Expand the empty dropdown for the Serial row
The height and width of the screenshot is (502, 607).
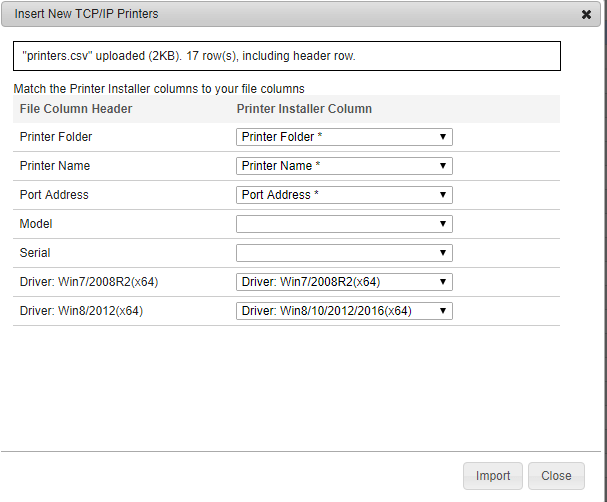344,253
